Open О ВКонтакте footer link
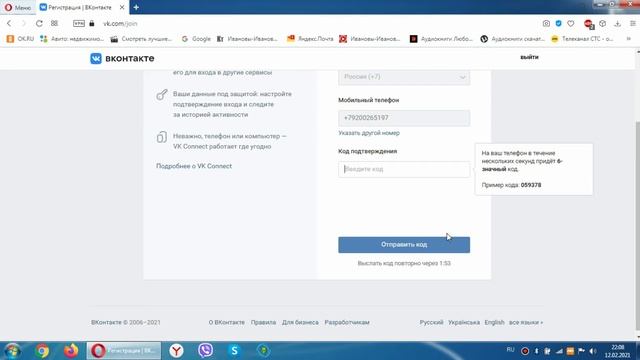Image resolution: width=640 pixels, height=360 pixels. coord(227,322)
